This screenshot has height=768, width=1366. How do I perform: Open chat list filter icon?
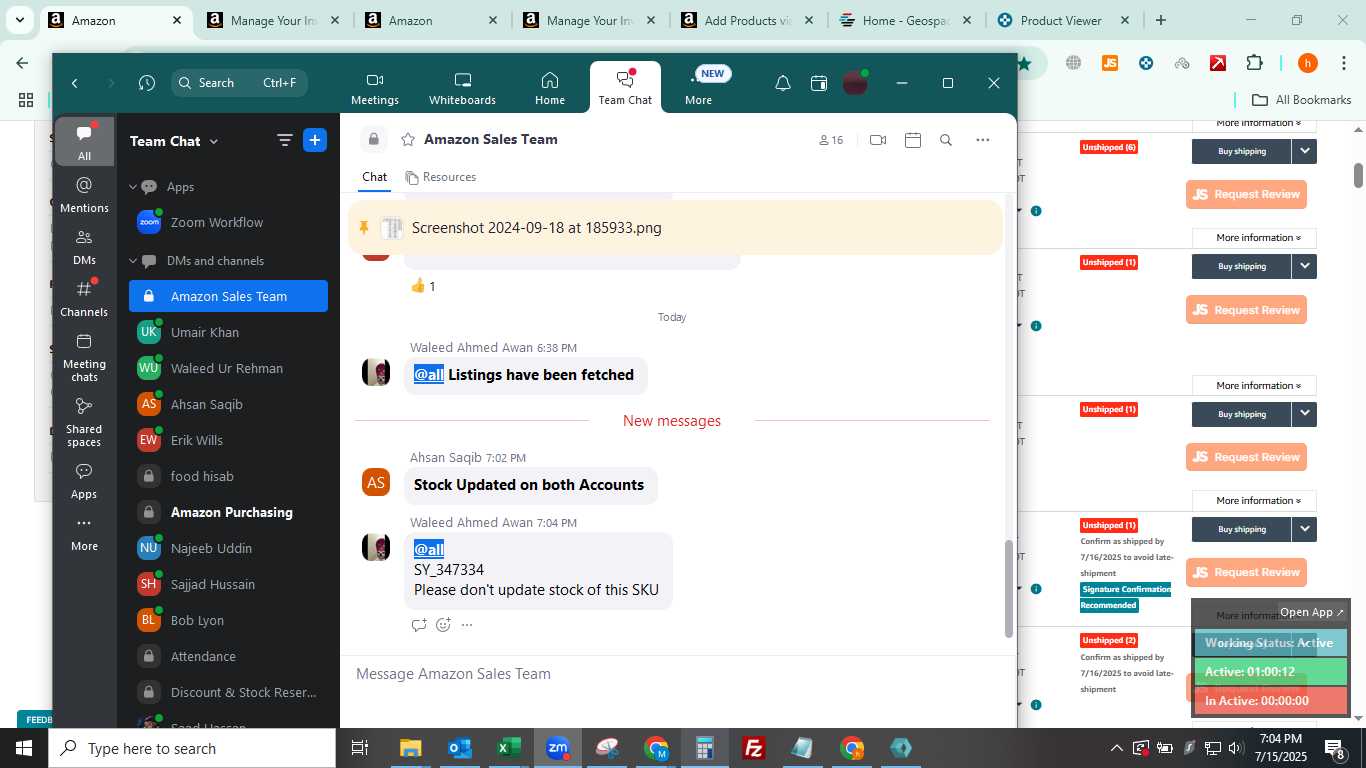point(285,141)
